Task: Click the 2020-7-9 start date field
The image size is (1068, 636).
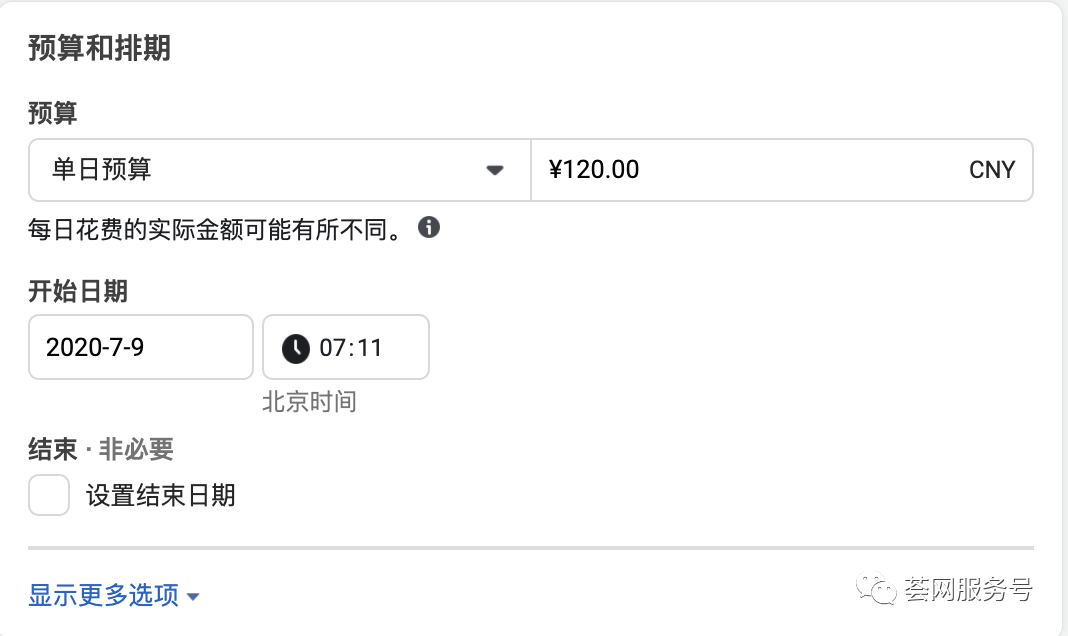Action: click(140, 348)
